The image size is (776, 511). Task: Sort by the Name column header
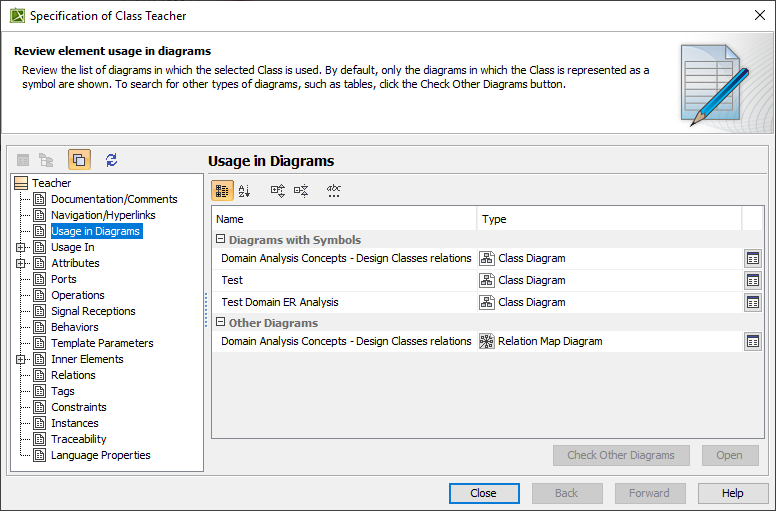344,219
